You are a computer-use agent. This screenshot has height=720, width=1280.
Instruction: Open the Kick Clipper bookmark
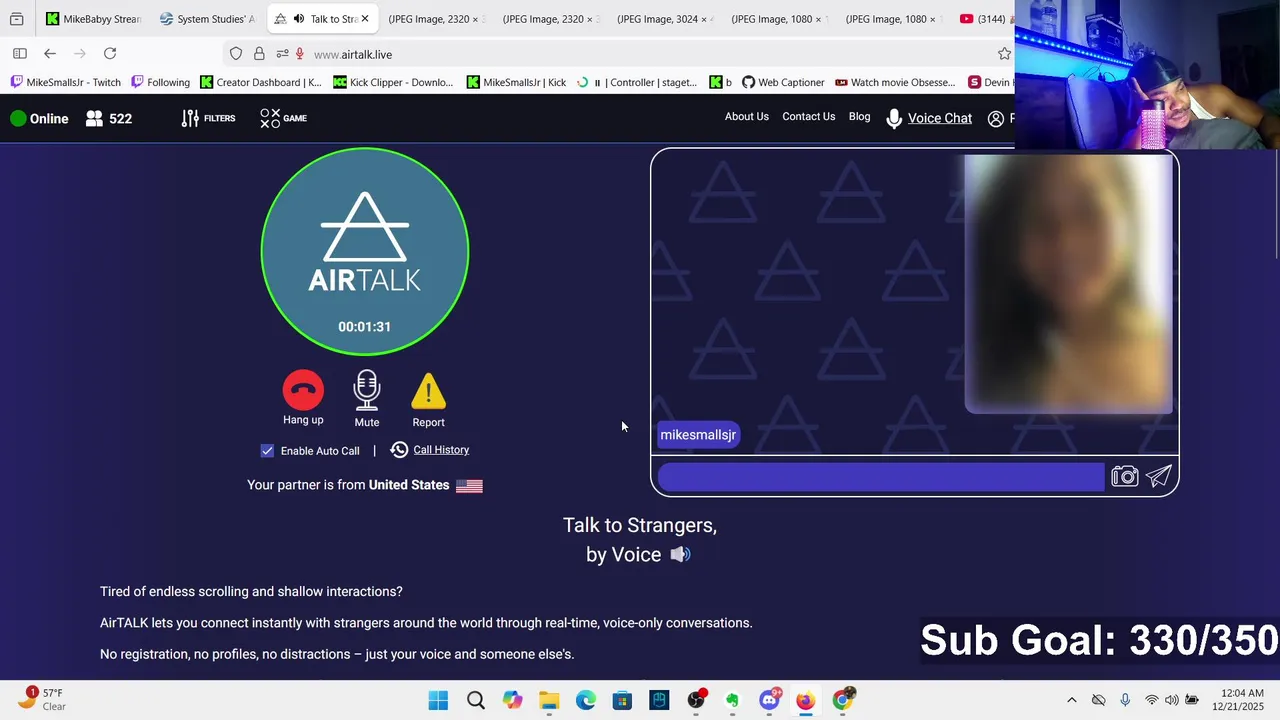pyautogui.click(x=393, y=82)
